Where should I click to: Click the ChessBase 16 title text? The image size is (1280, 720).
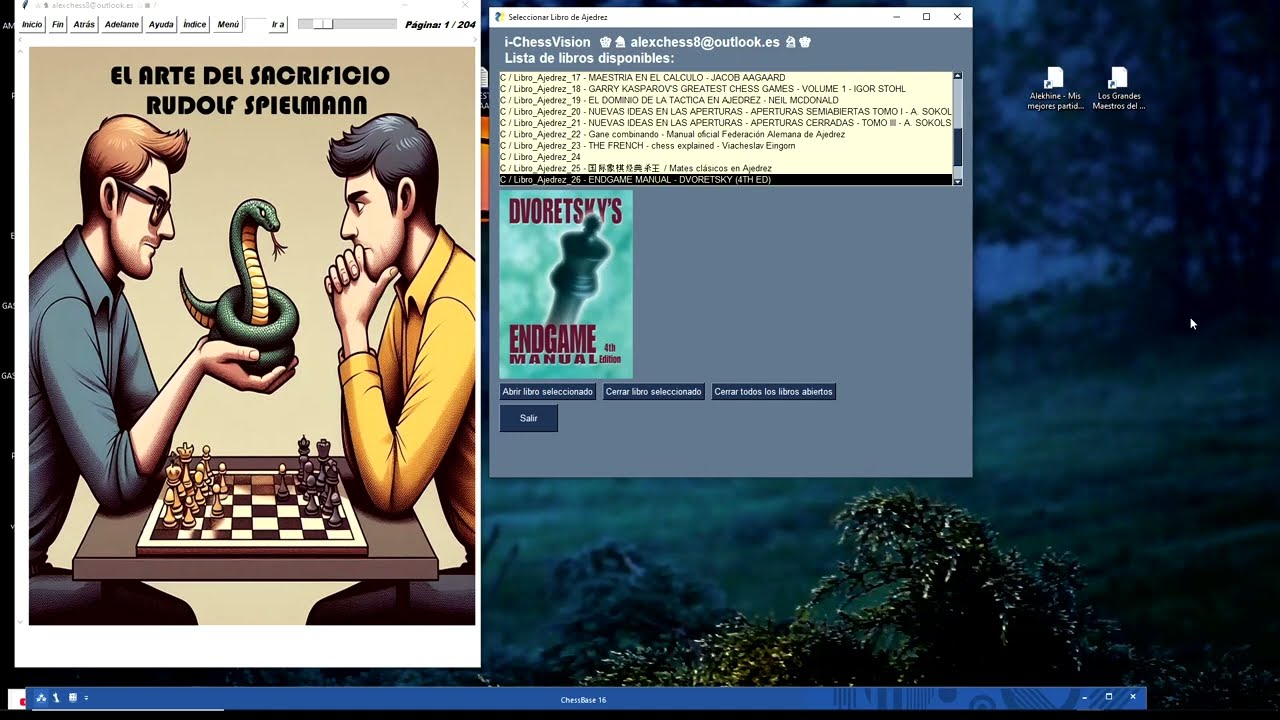point(583,700)
